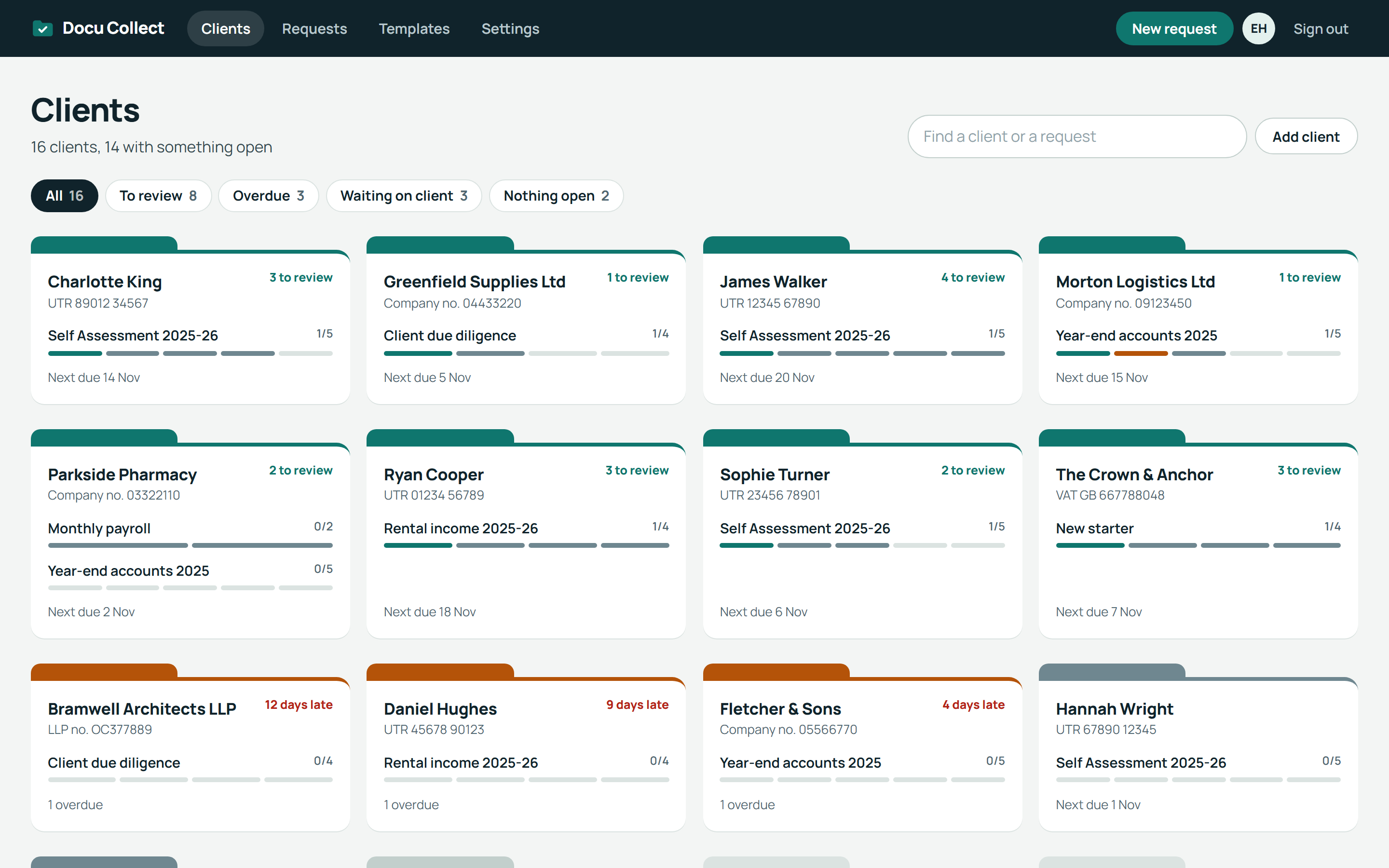Viewport: 1389px width, 868px height.
Task: Click Charlotte King '3 to review' label
Action: pos(301,277)
